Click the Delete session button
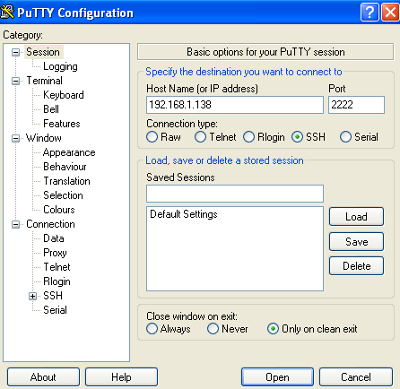The height and width of the screenshot is (389, 400). pos(356,266)
